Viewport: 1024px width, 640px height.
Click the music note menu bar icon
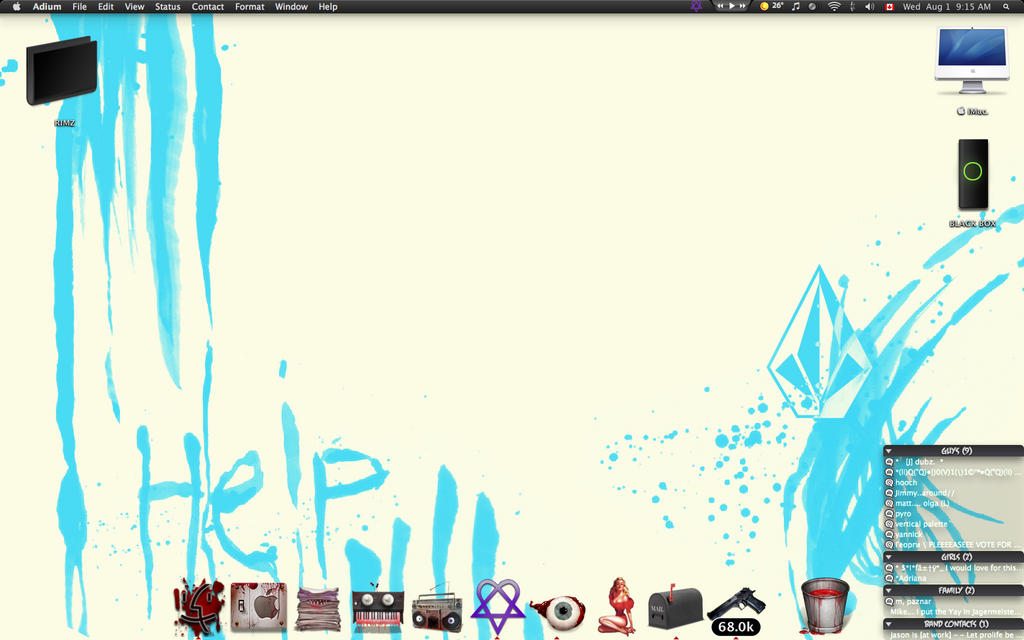(795, 7)
